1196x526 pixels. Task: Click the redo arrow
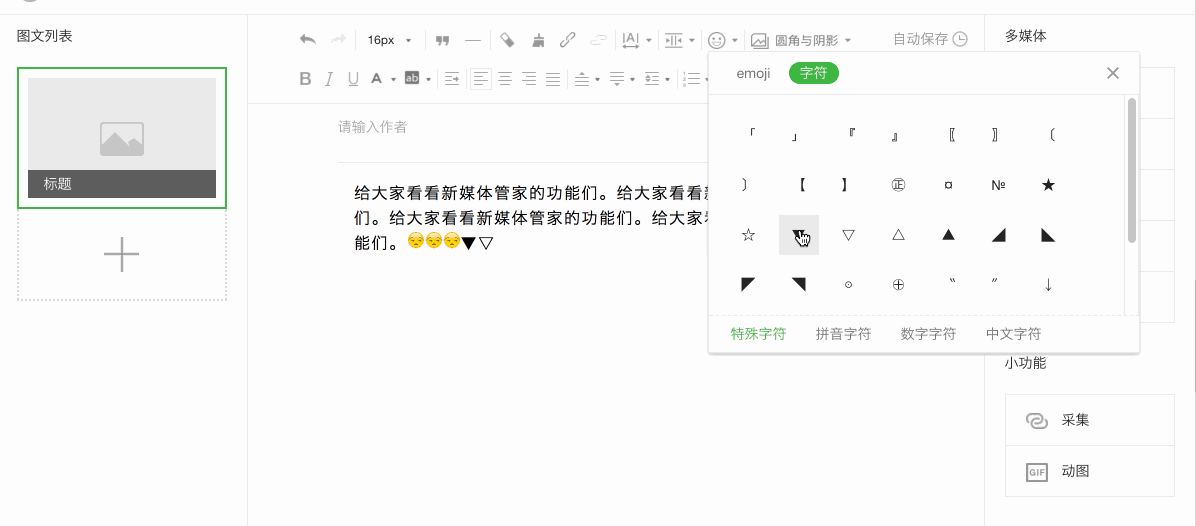coord(338,40)
